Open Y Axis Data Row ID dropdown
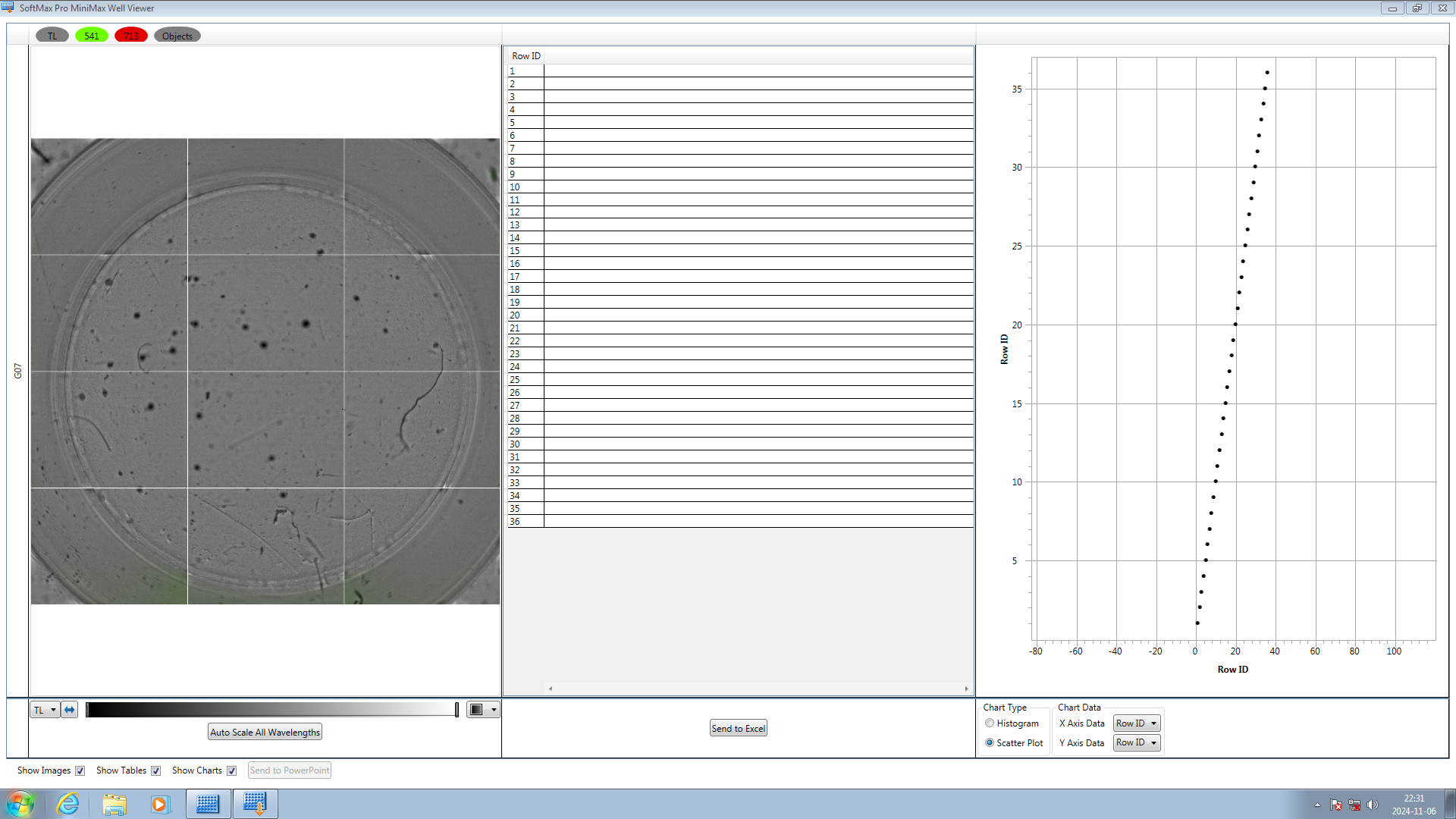This screenshot has width=1456, height=819. (1137, 742)
